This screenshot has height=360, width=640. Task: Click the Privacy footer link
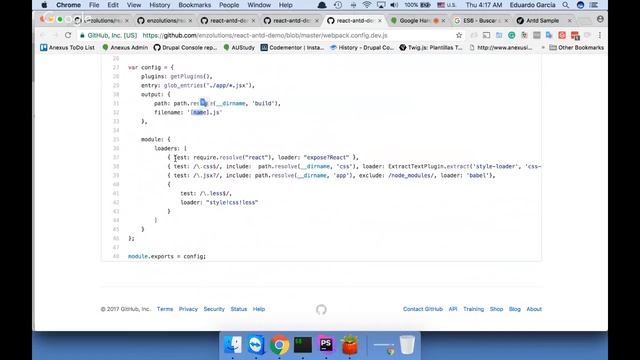(188, 309)
